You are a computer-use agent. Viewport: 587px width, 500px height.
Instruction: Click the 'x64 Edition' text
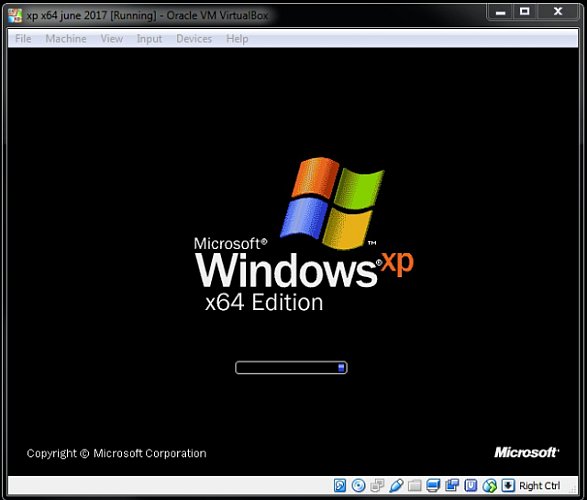click(x=264, y=302)
